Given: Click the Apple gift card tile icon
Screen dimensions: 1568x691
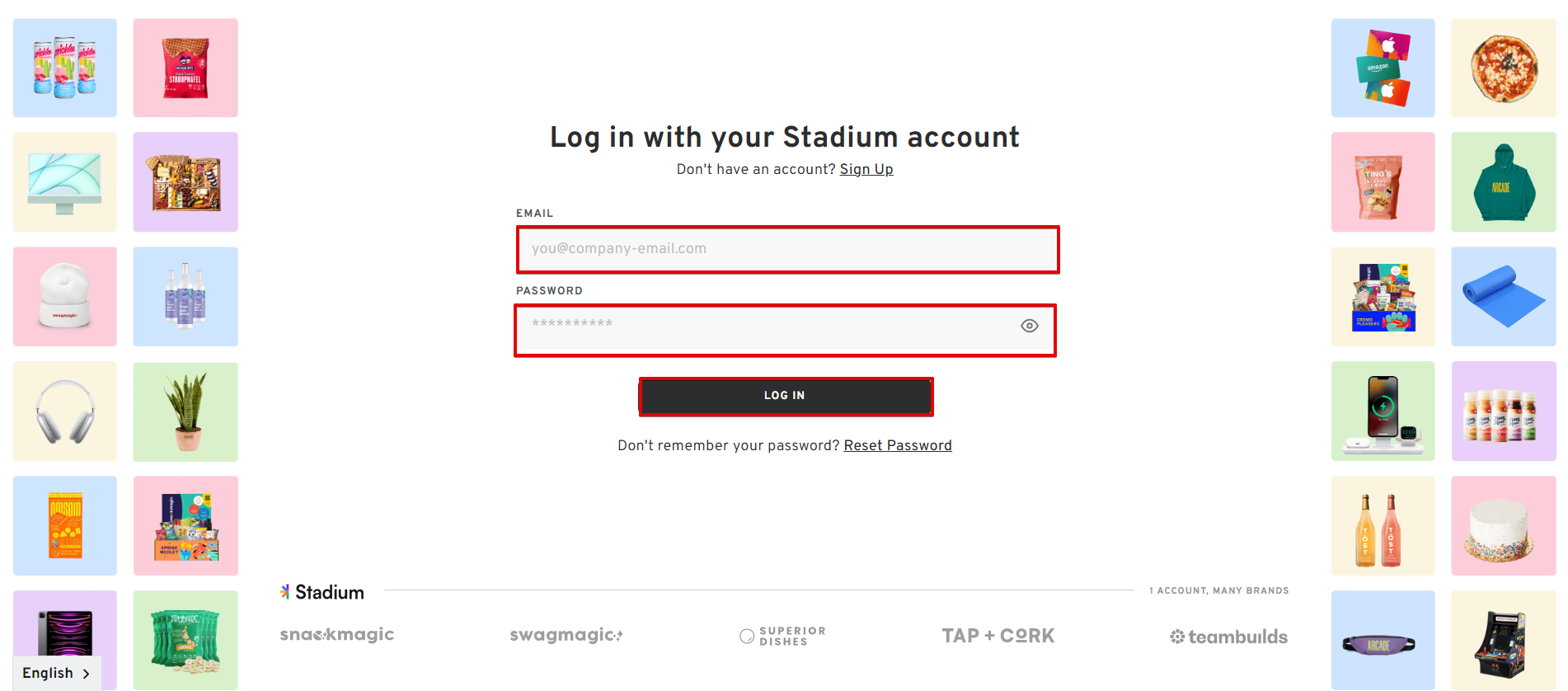Looking at the screenshot, I should click(x=1383, y=67).
